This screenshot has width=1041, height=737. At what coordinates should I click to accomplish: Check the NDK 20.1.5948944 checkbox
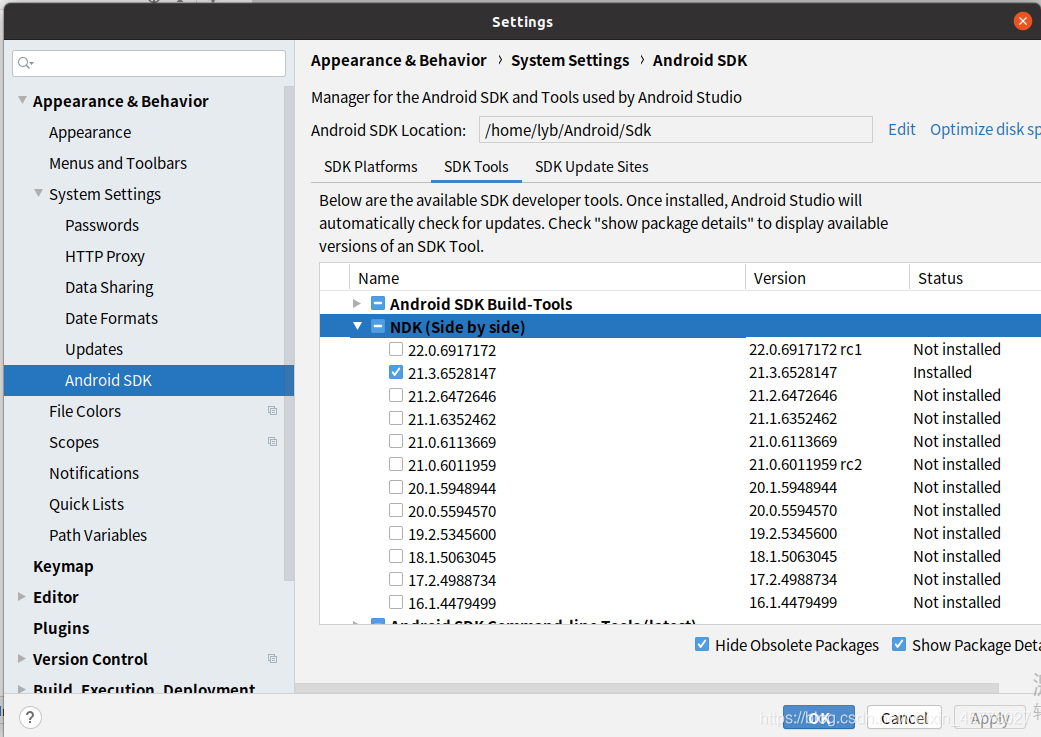[x=396, y=487]
